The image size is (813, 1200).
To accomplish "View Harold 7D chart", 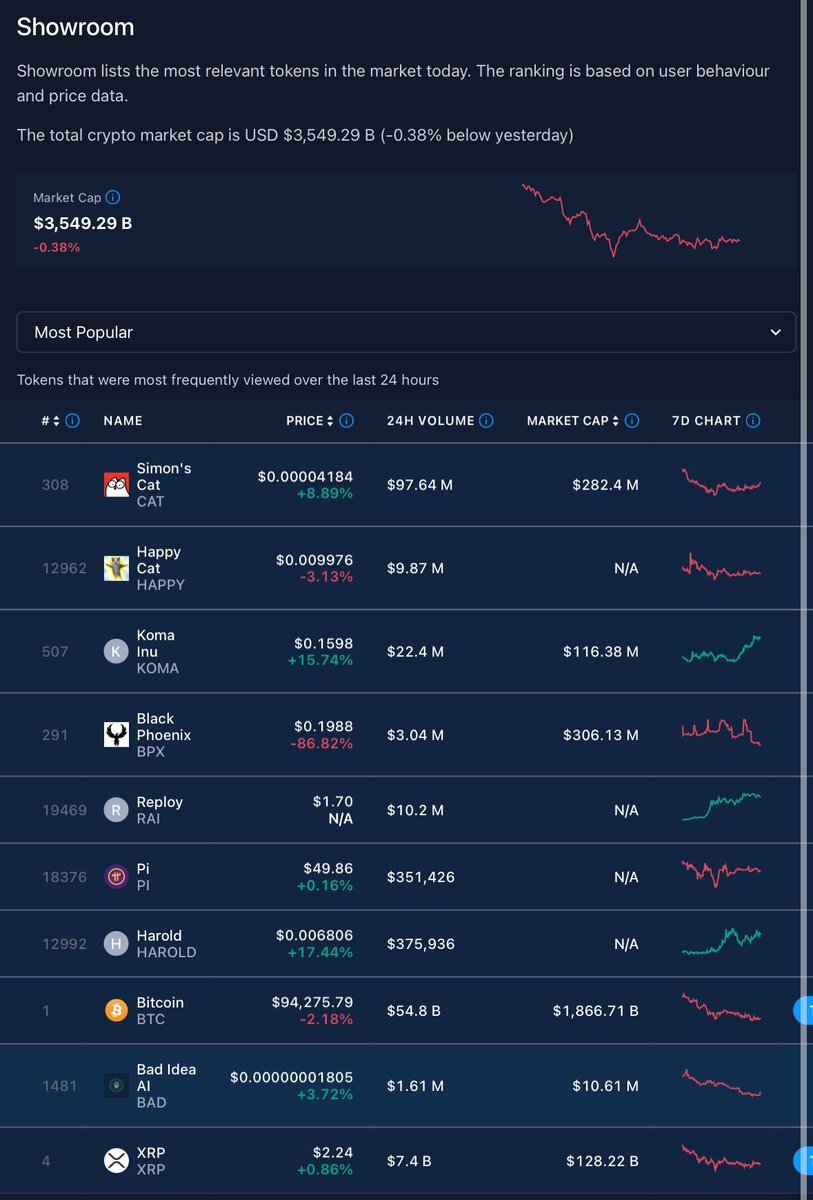I will coord(721,941).
